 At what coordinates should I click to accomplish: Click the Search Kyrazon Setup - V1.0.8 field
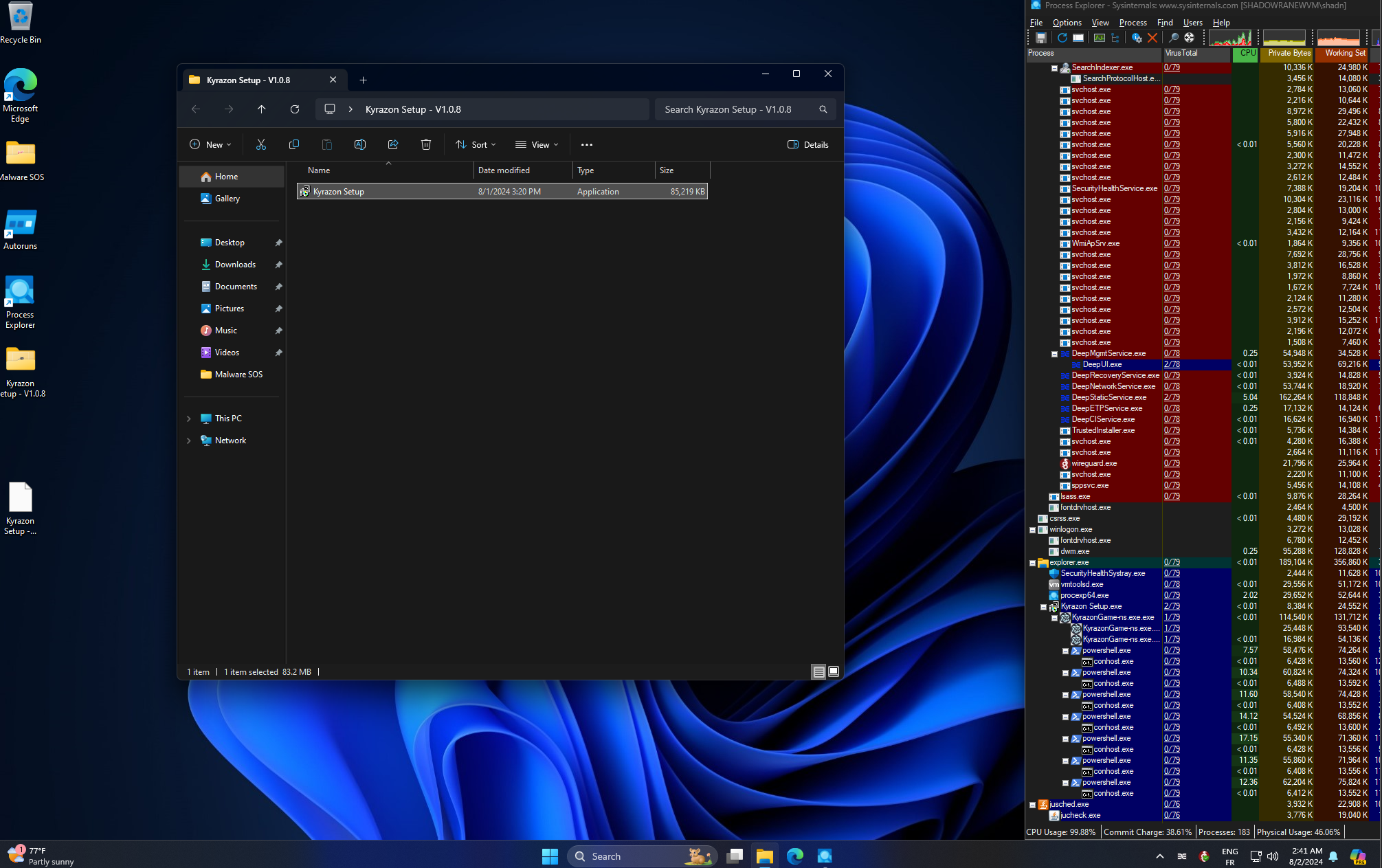(746, 109)
